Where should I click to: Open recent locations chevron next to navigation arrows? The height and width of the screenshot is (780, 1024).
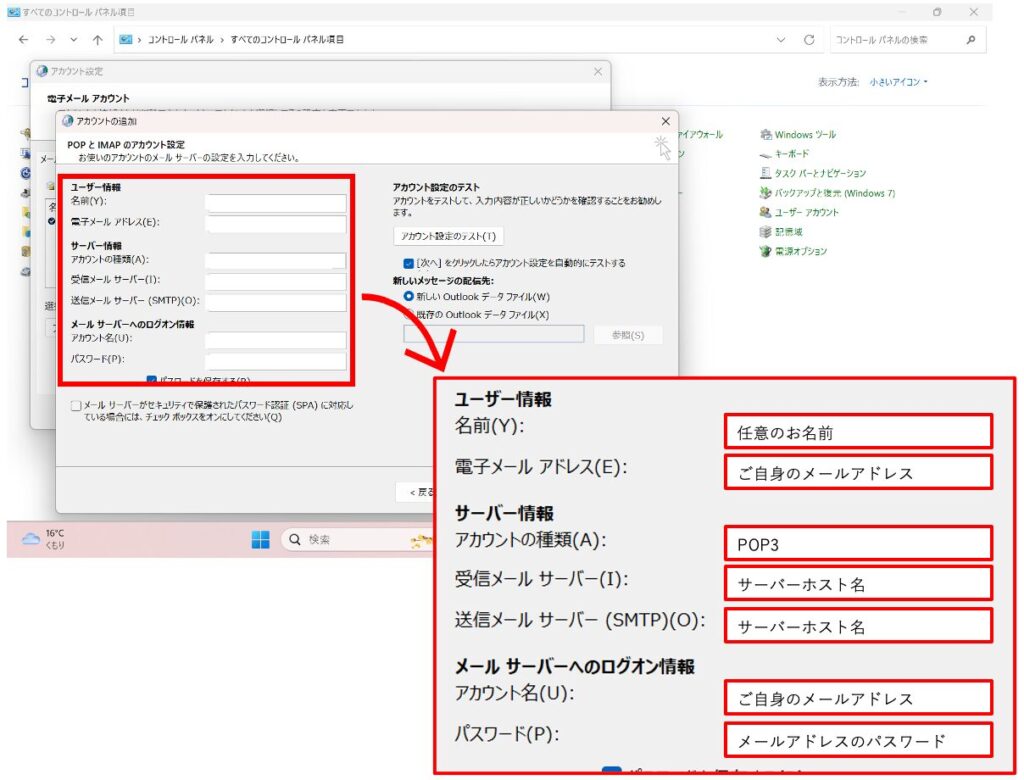74,40
